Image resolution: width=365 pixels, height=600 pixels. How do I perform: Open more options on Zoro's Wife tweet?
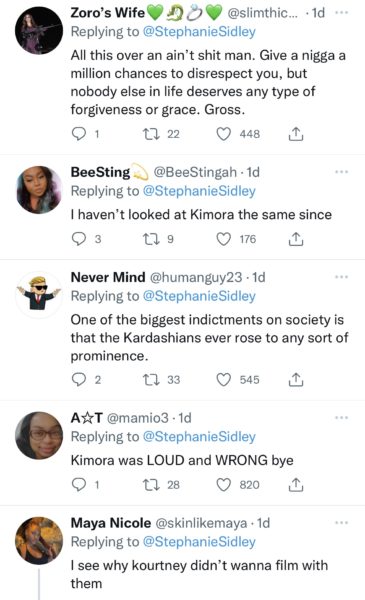point(341,12)
